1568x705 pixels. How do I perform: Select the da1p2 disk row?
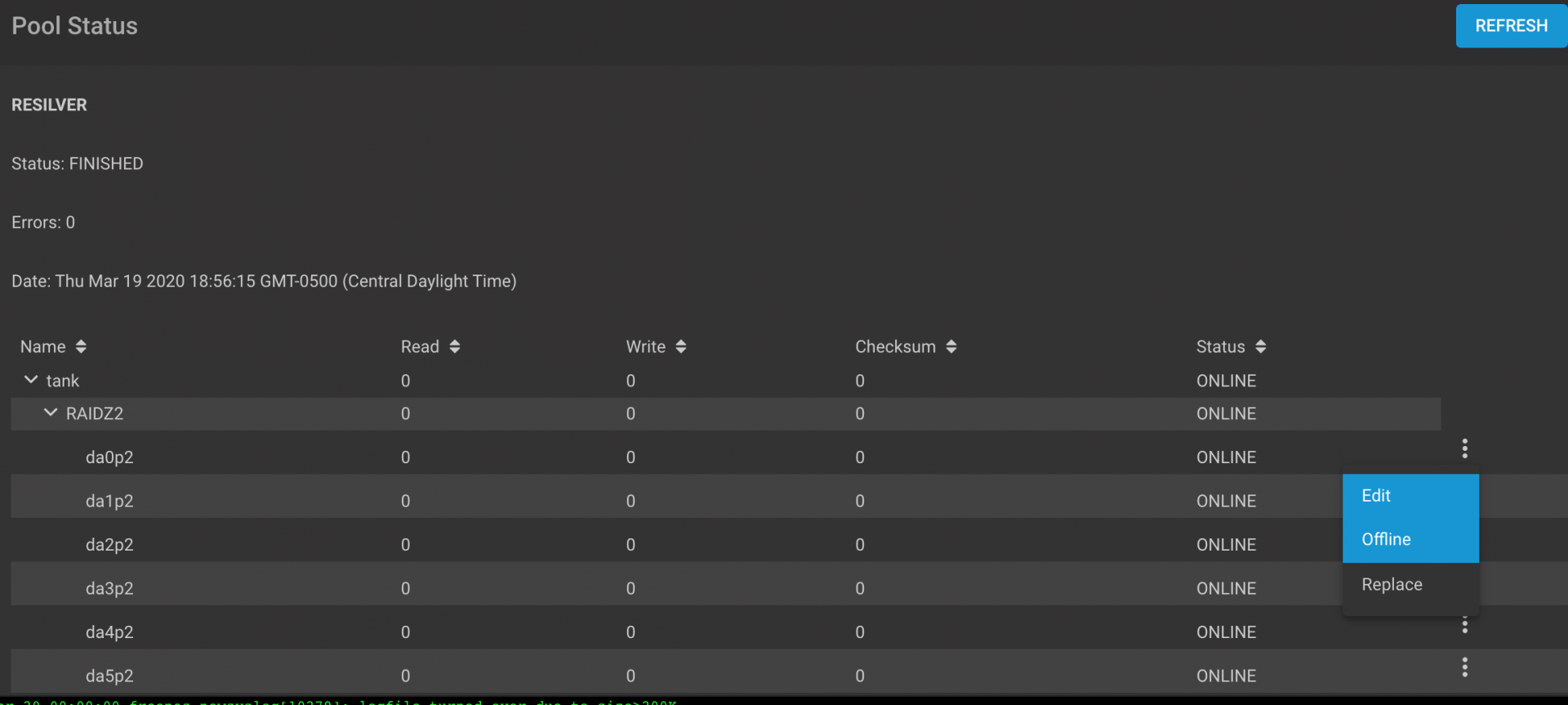coord(109,501)
